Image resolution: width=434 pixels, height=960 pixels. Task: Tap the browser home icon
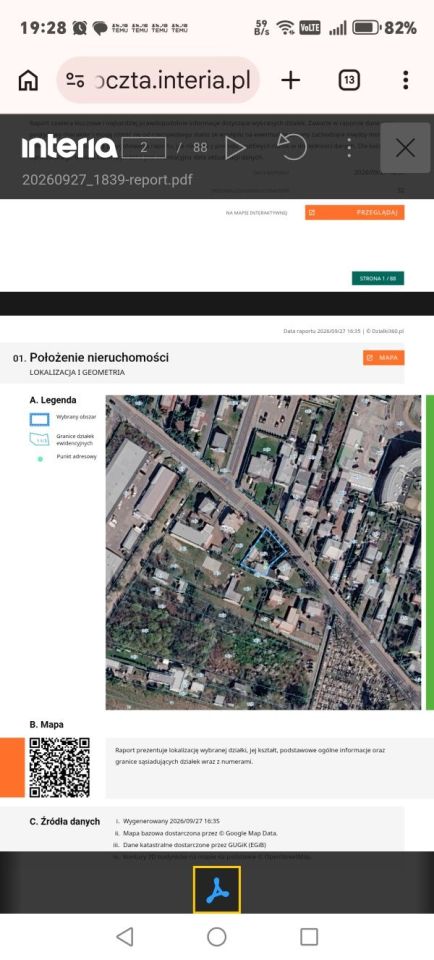pyautogui.click(x=28, y=80)
